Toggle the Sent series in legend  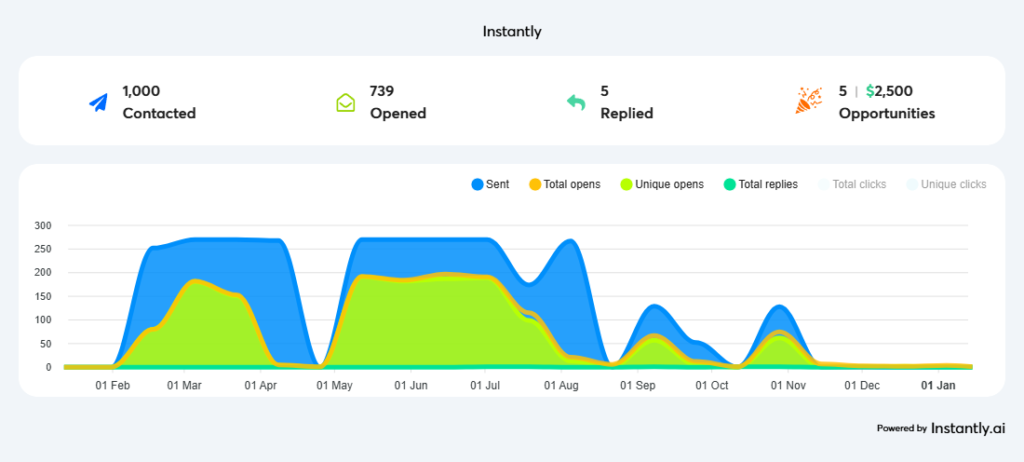coord(490,184)
